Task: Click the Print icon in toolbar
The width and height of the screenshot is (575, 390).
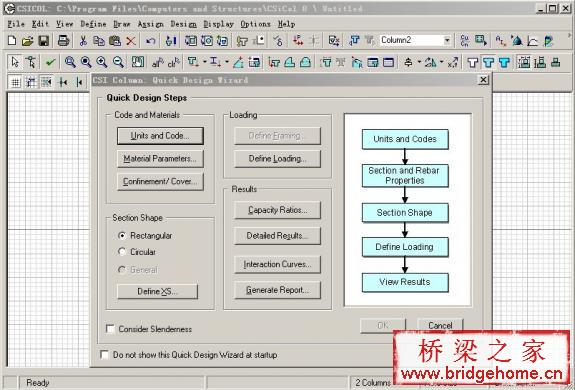Action: click(x=63, y=40)
